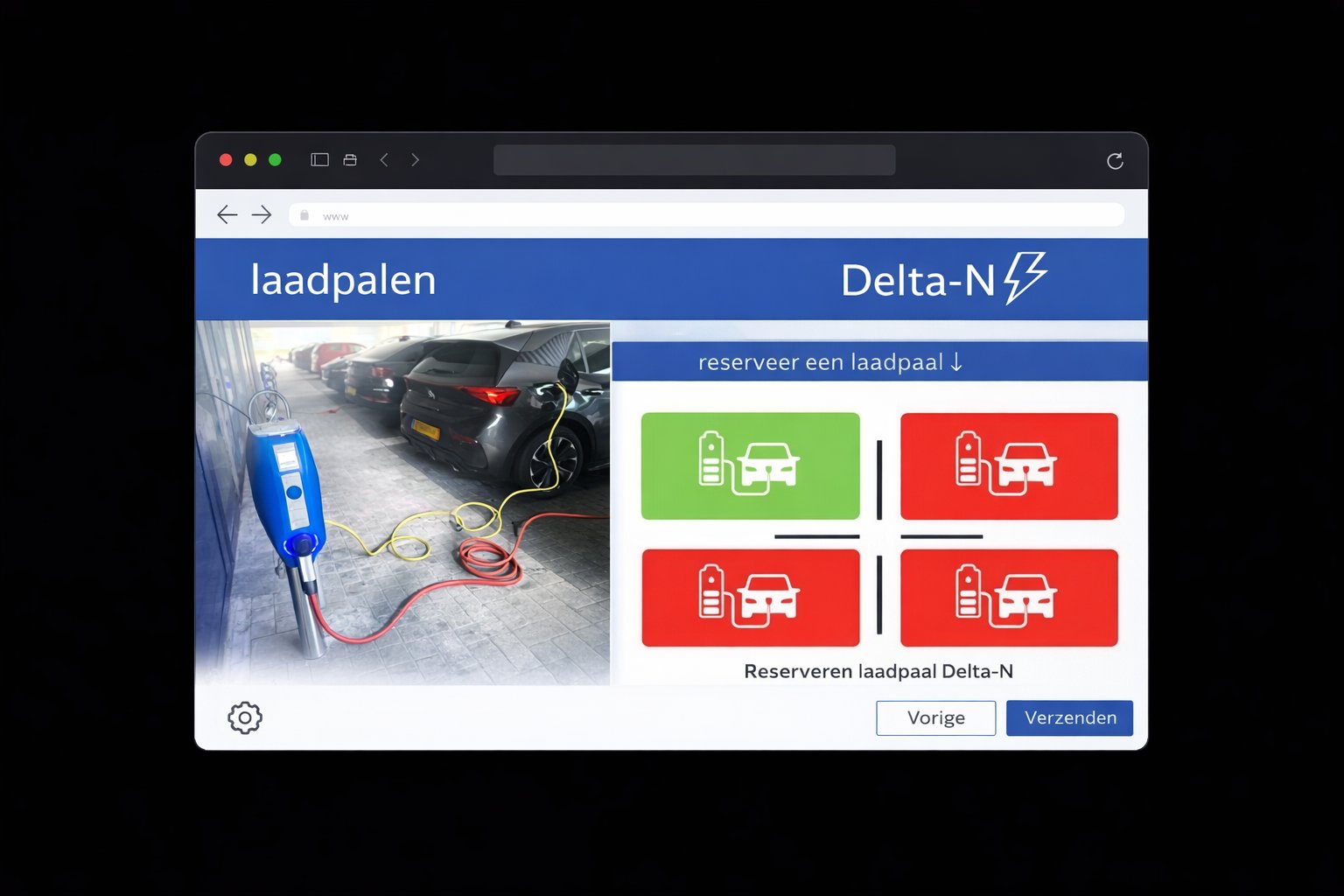
Task: Select the bottom-right red occupied charger tile
Action: click(1009, 598)
